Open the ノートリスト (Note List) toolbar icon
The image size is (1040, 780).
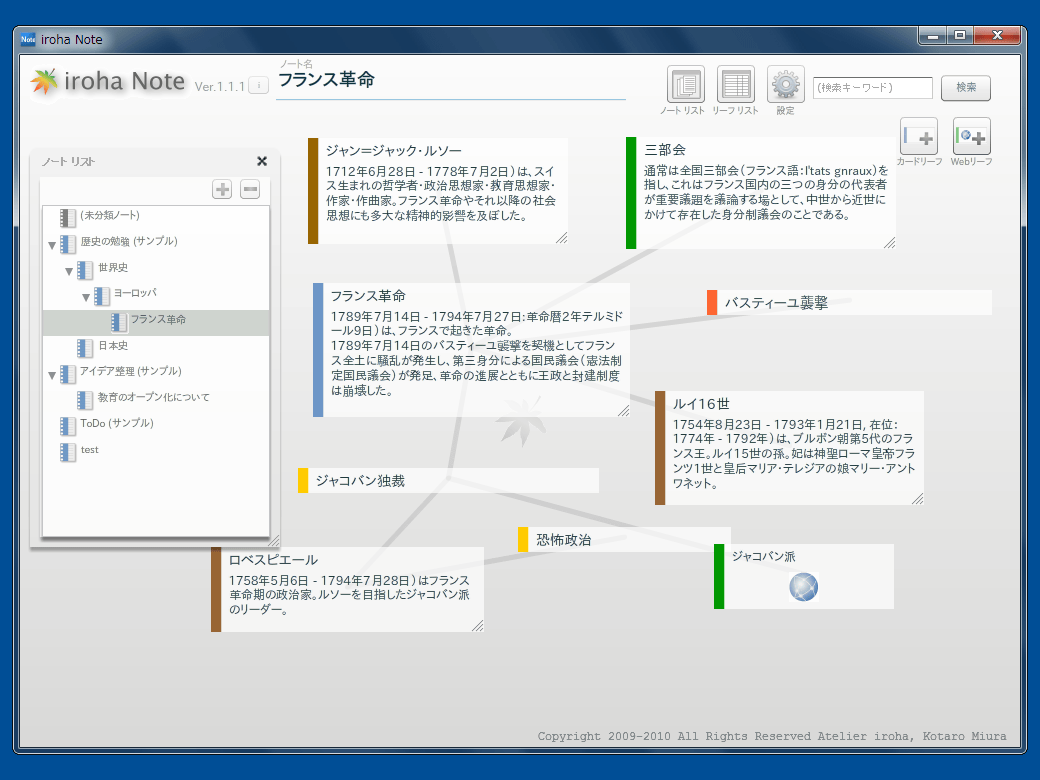(685, 85)
